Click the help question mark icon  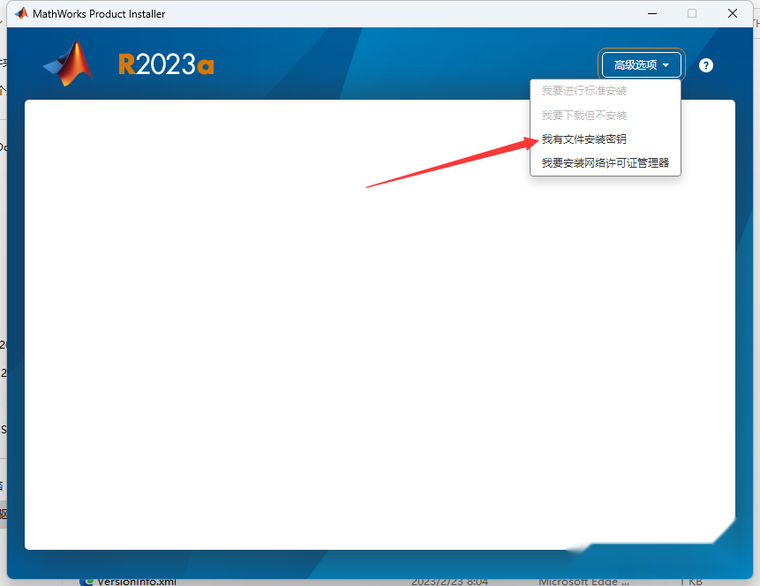[706, 65]
